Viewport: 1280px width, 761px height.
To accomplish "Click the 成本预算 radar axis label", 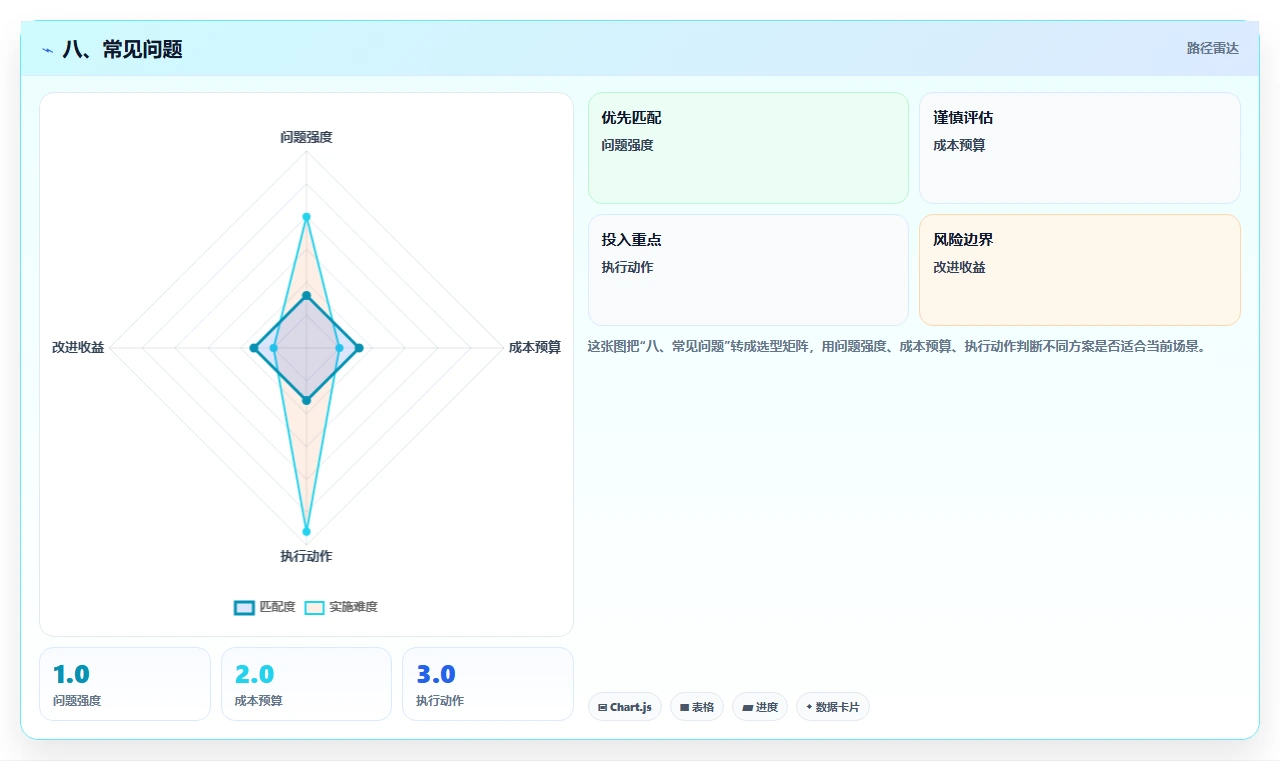I will click(535, 347).
